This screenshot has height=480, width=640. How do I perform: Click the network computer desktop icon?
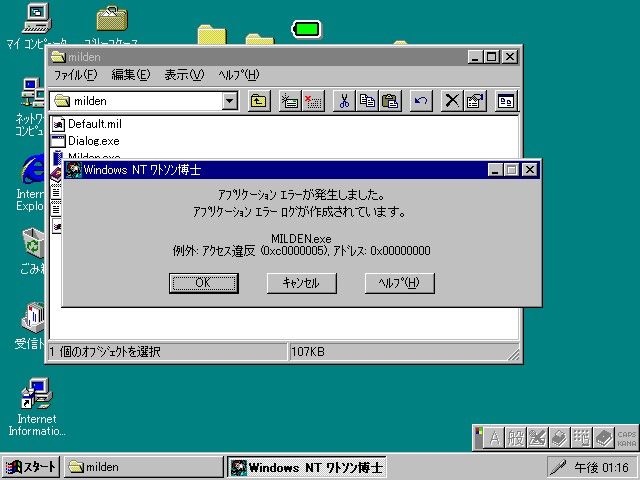[x=33, y=93]
